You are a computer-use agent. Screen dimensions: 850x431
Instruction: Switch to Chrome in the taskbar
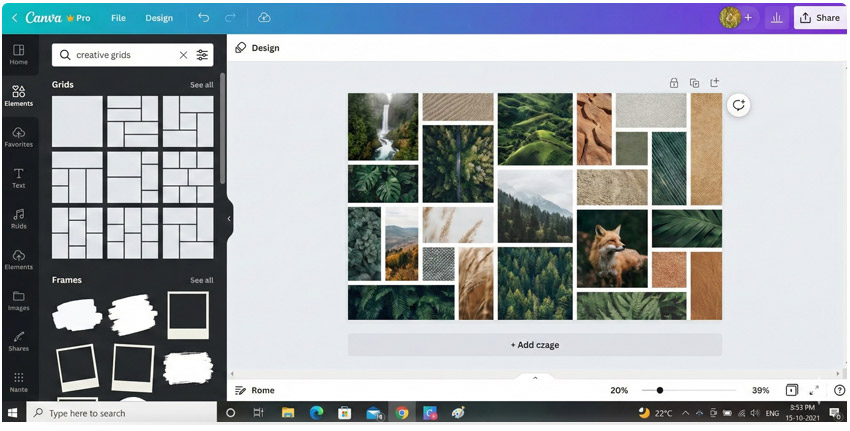tap(402, 413)
